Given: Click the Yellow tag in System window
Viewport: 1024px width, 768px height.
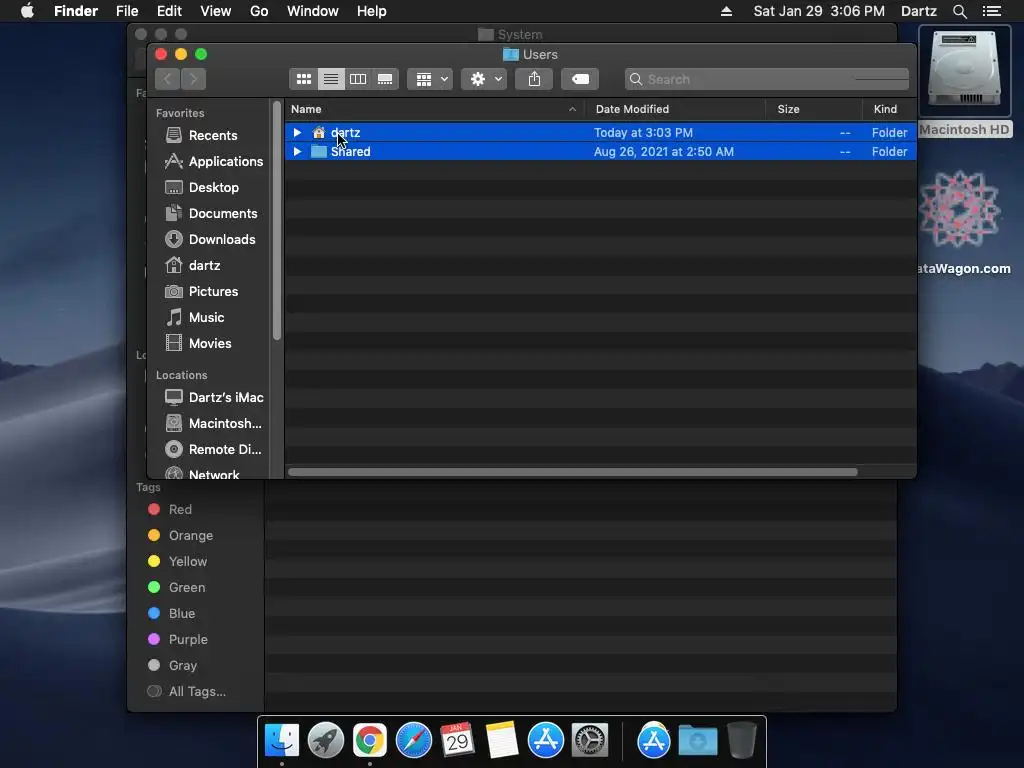Looking at the screenshot, I should tap(177, 562).
